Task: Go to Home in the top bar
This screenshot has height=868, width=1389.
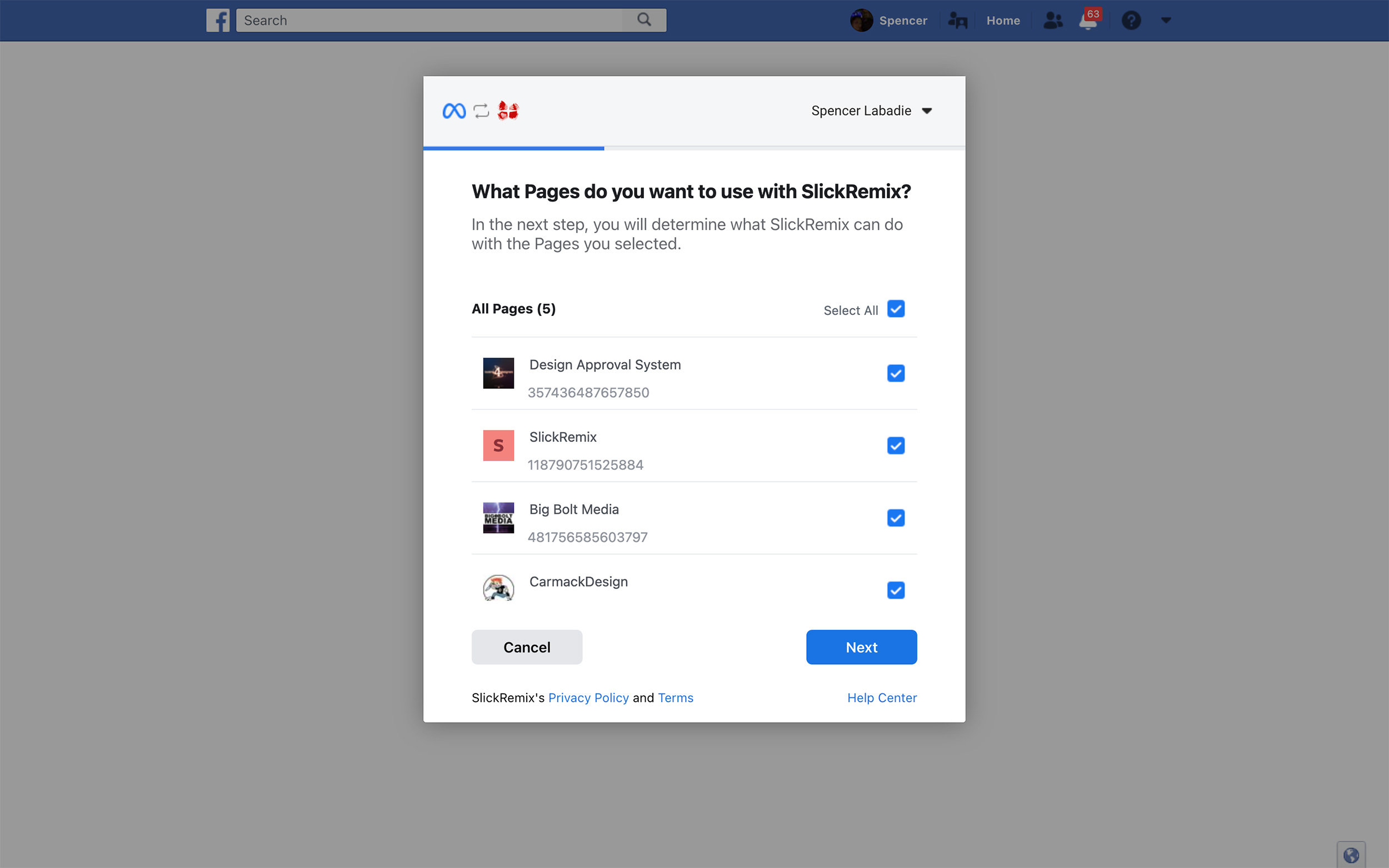Action: pos(1003,21)
